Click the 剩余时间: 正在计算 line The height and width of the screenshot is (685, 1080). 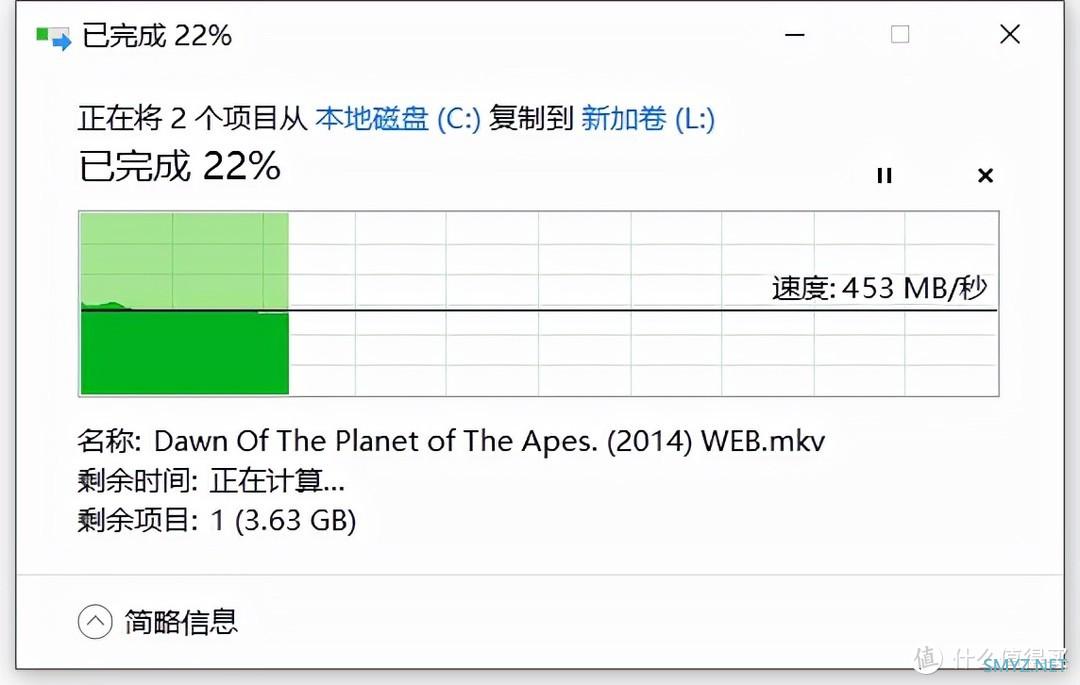coord(211,481)
